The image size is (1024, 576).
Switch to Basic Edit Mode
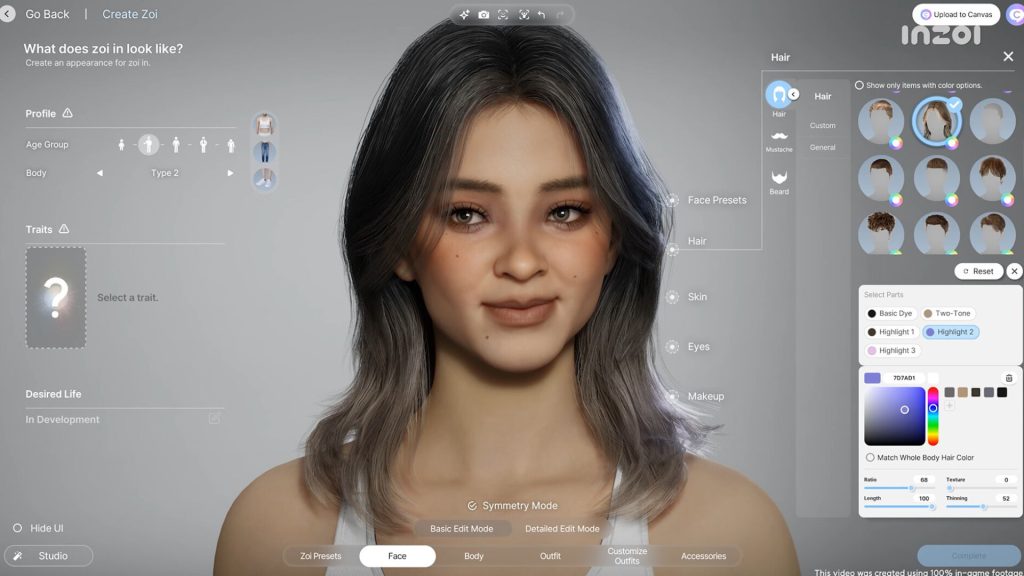pyautogui.click(x=462, y=529)
